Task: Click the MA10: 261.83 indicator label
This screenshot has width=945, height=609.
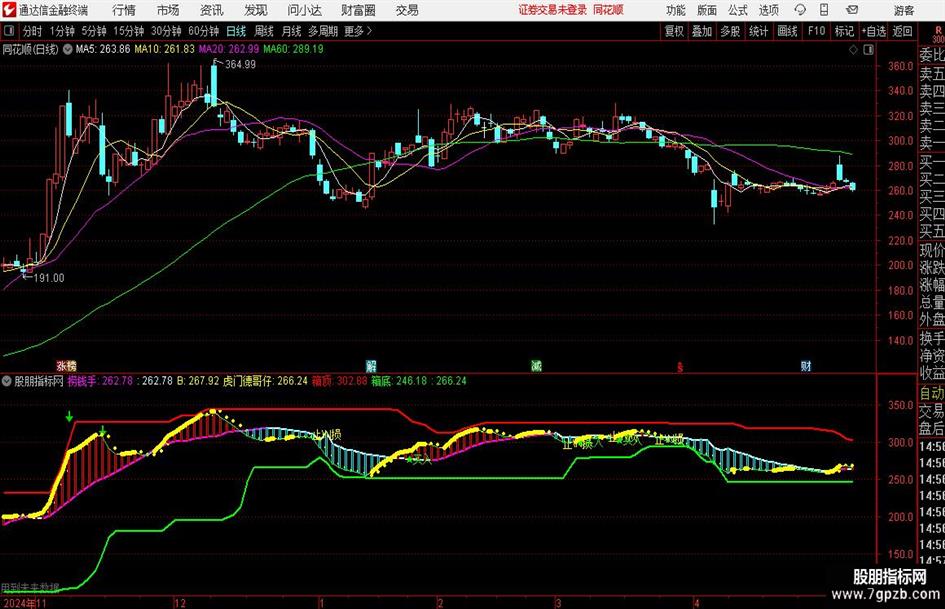Action: (165, 49)
